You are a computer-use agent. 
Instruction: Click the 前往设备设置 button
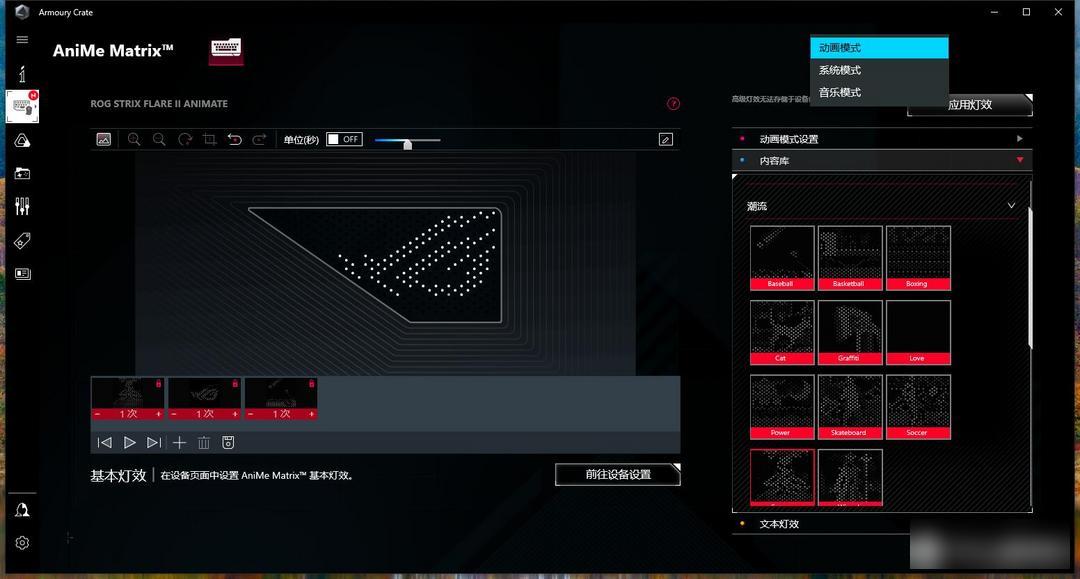[x=618, y=474]
